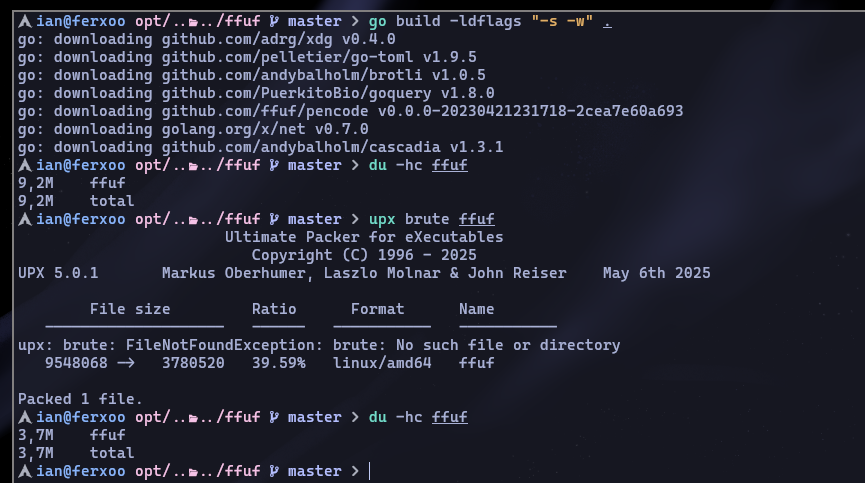This screenshot has height=483, width=865.
Task: Click the github.com/ffuf/pencode module path
Action: click(x=265, y=111)
